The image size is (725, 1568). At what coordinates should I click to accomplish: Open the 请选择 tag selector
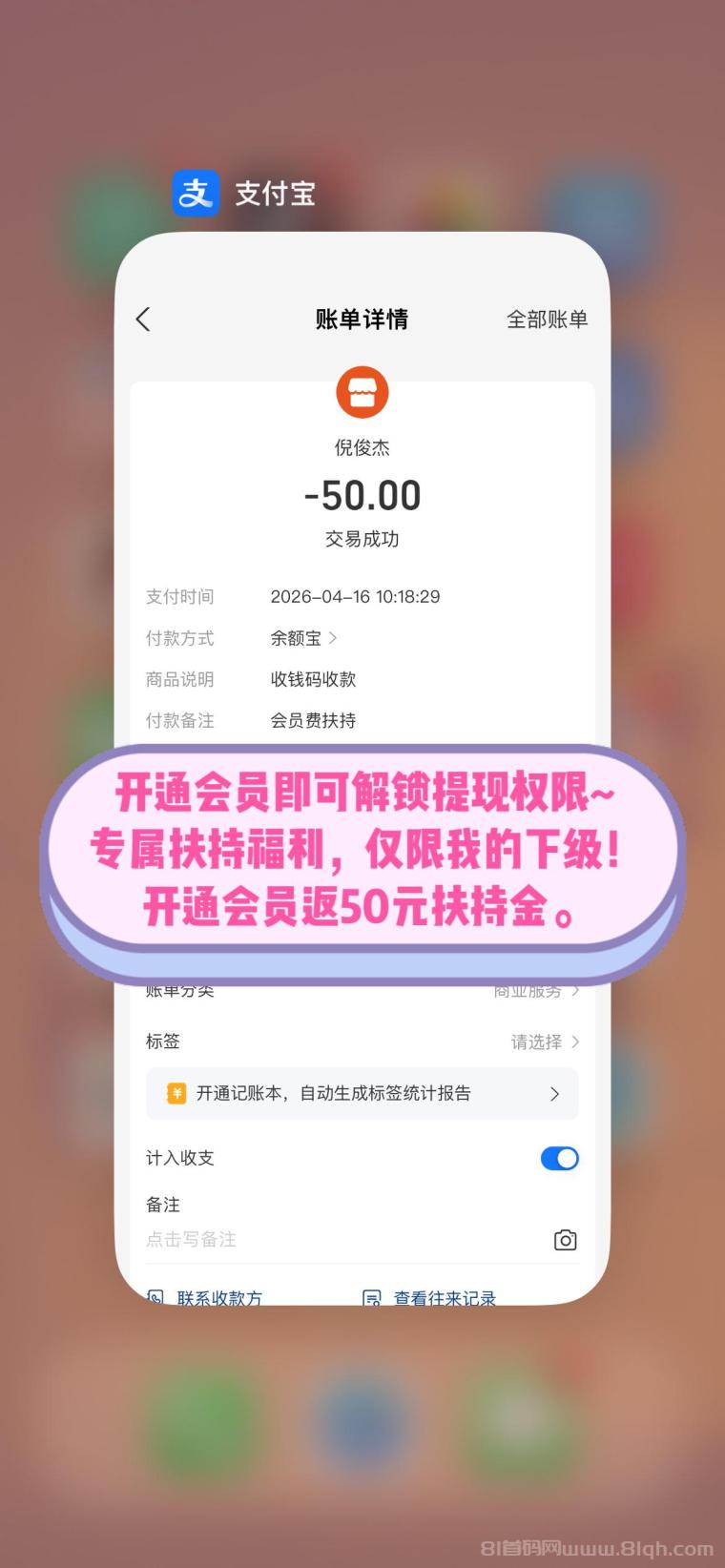545,1042
